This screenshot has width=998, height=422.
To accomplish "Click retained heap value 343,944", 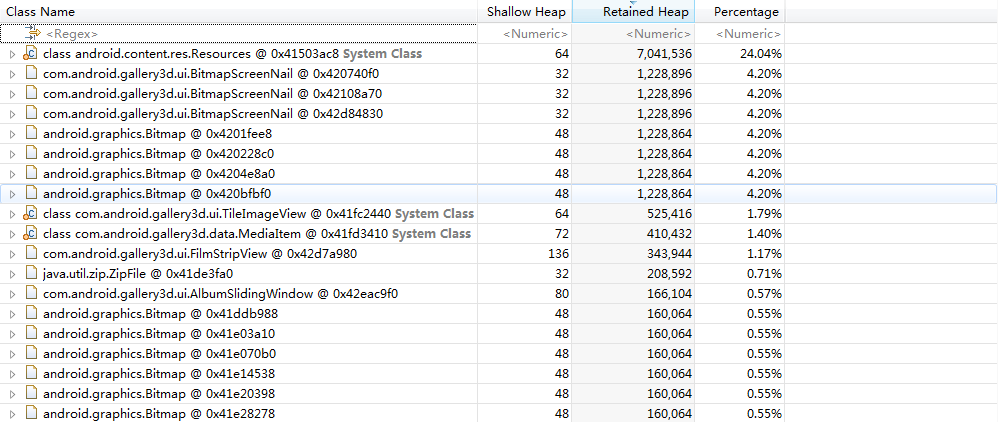I will point(668,254).
